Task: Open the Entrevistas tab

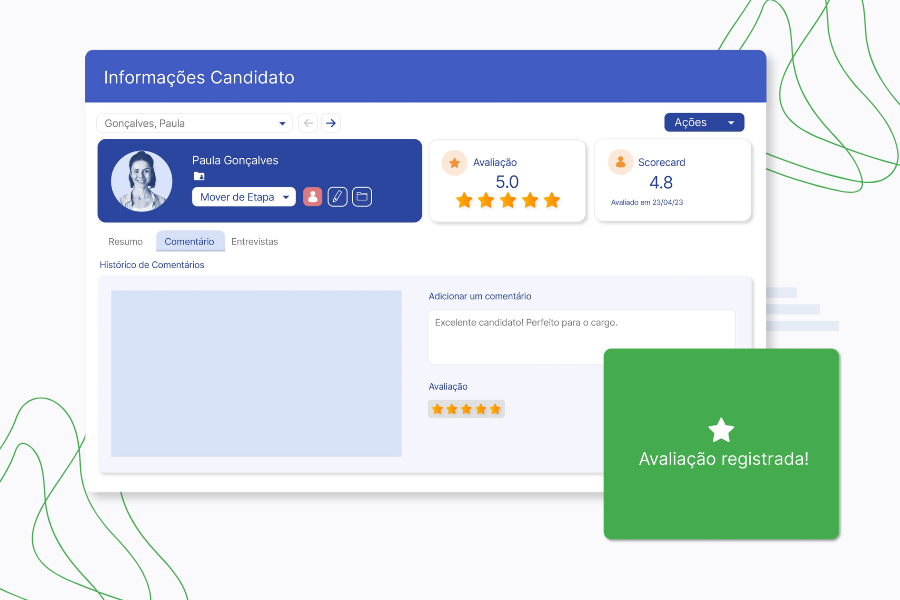Action: pyautogui.click(x=255, y=242)
